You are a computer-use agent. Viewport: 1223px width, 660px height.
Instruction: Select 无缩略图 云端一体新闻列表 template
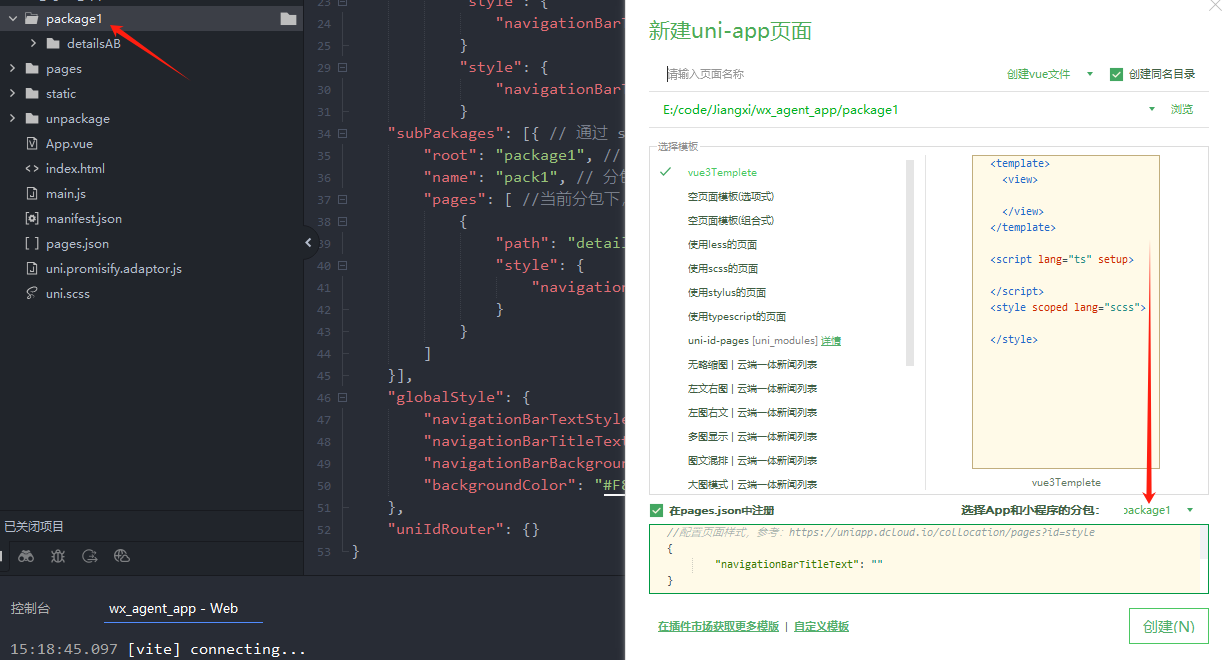point(752,365)
